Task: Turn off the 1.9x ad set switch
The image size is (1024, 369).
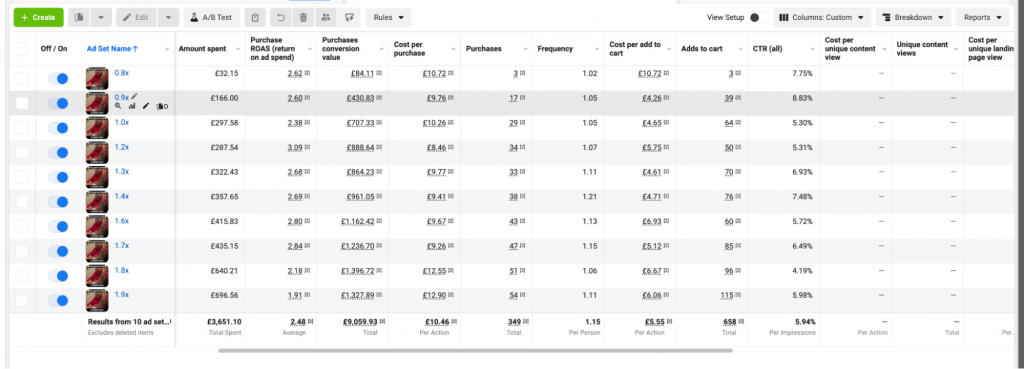Action: coord(58,300)
